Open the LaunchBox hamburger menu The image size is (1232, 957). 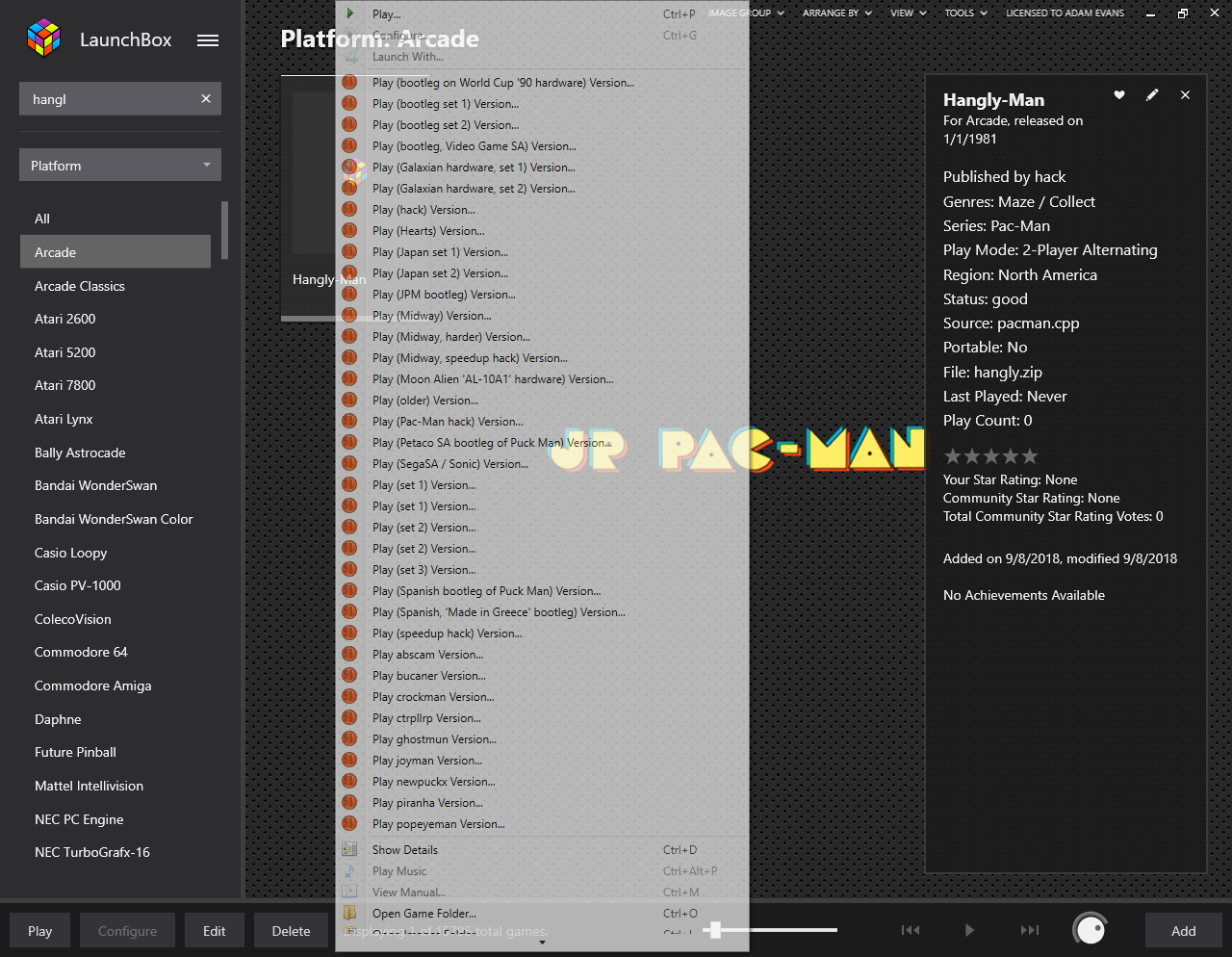click(x=208, y=40)
